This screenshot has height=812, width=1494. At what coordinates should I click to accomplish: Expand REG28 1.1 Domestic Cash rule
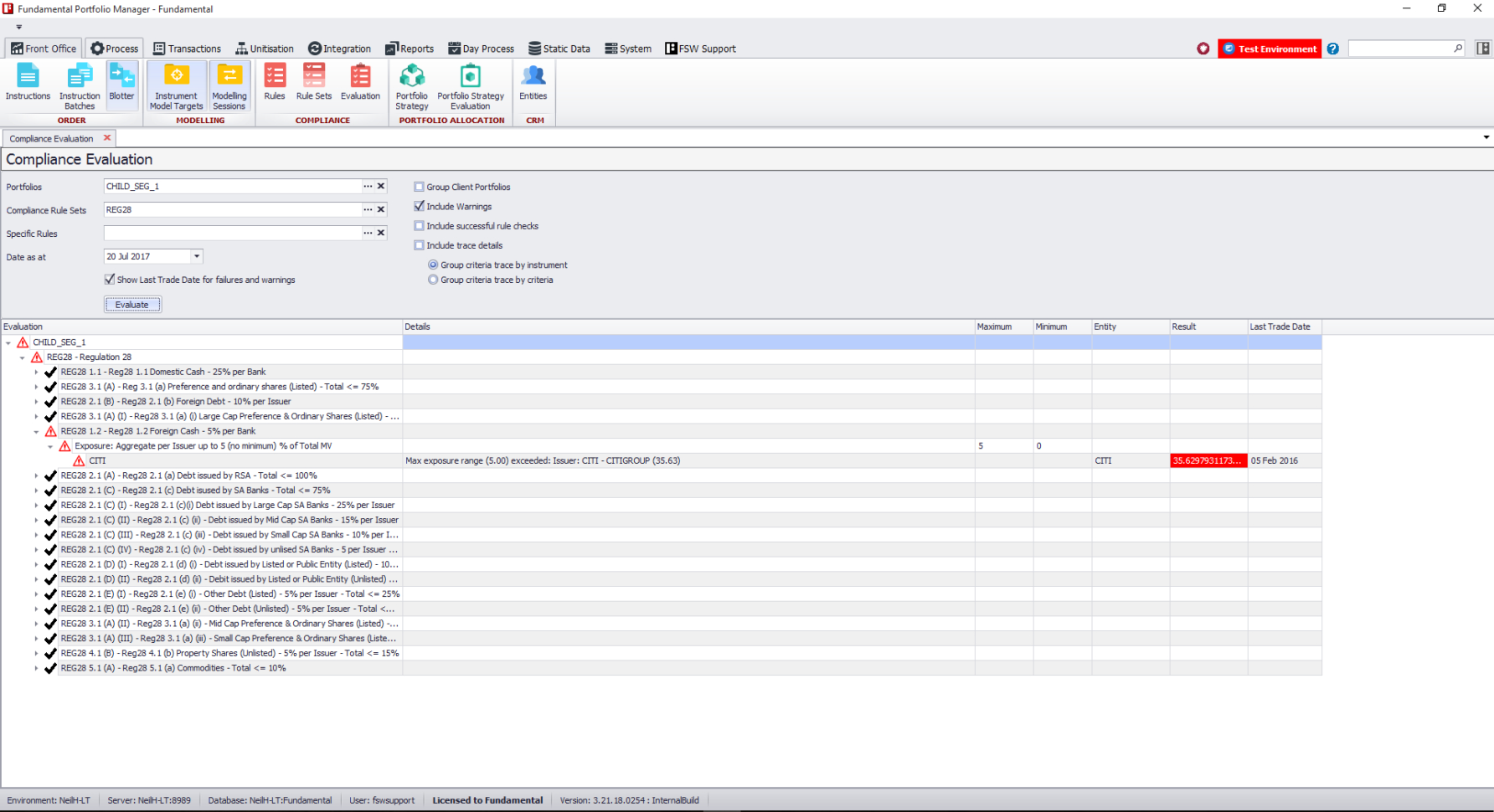coord(36,372)
